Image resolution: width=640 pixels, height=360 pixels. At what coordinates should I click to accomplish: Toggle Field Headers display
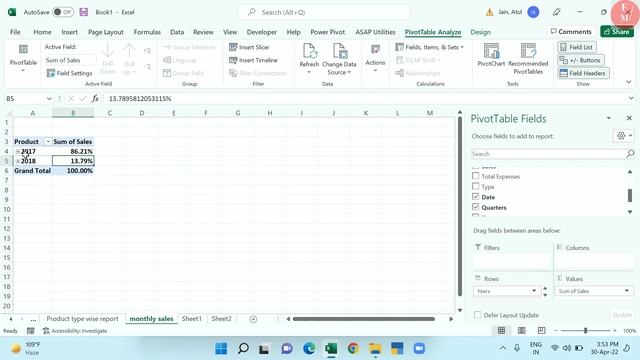click(582, 73)
